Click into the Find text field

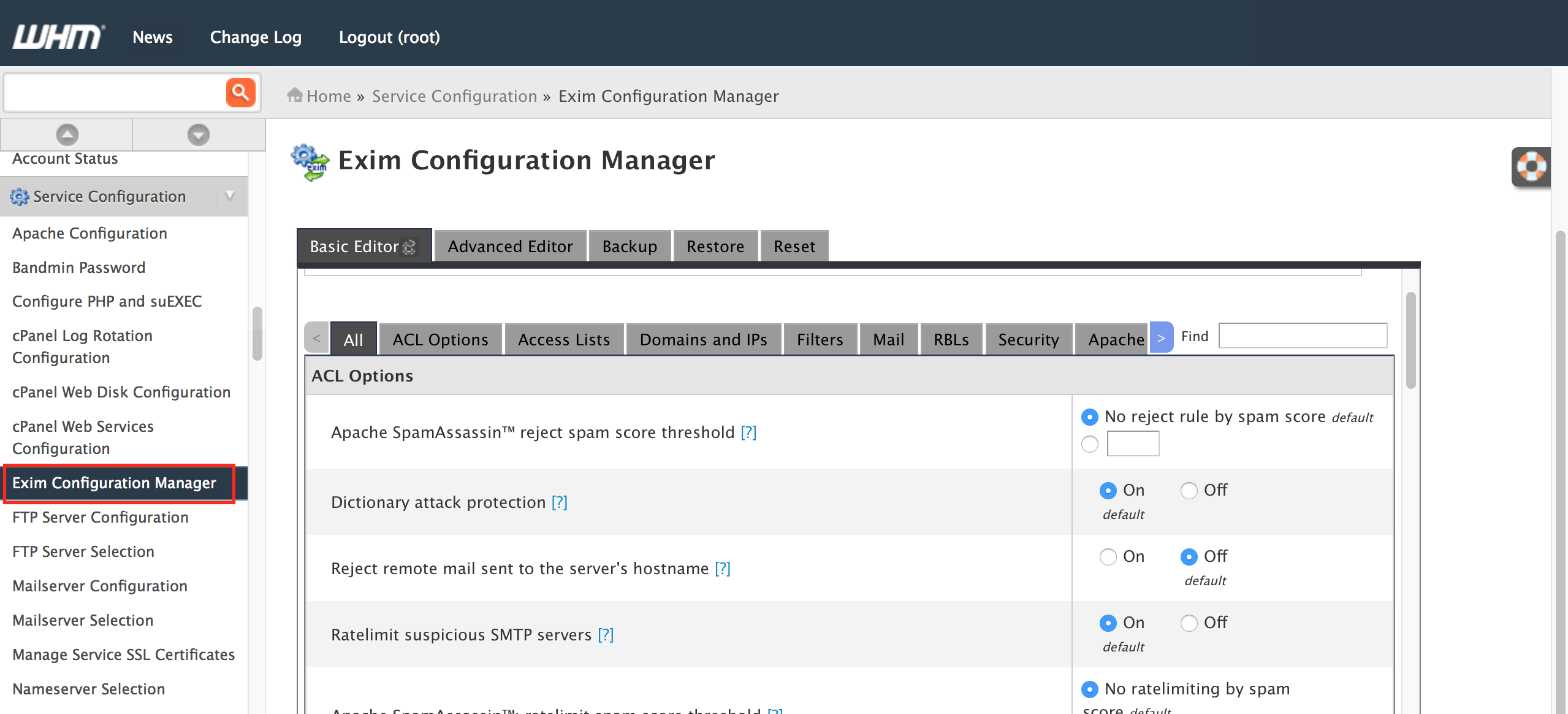tap(1302, 336)
